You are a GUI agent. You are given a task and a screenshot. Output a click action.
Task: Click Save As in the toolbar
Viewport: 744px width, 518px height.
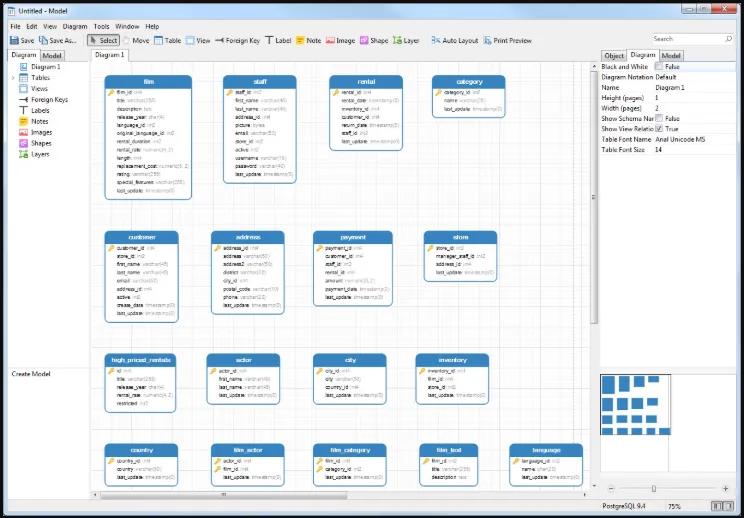pyautogui.click(x=58, y=40)
